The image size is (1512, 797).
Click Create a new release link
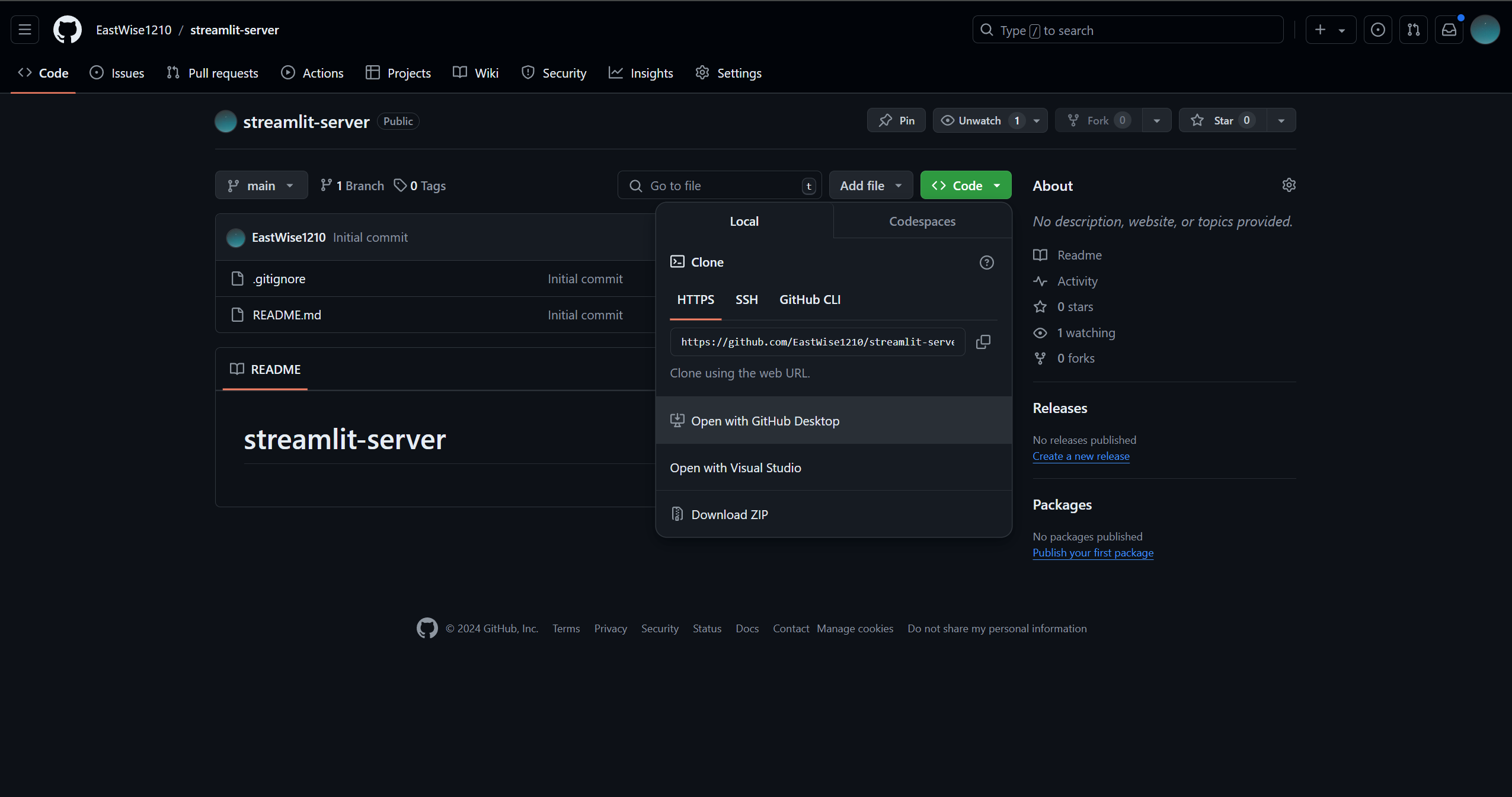click(x=1081, y=456)
